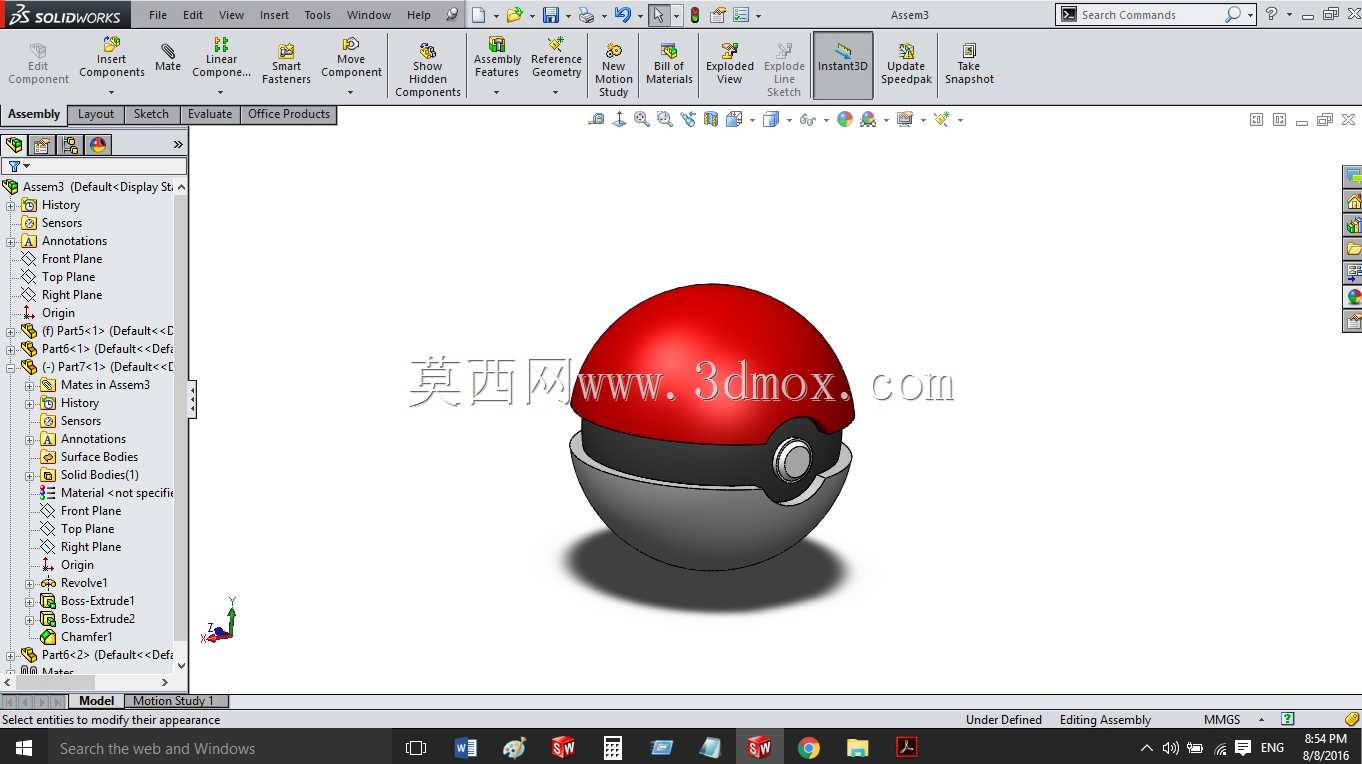Click the Edit Appearance color ball icon

pos(845,119)
